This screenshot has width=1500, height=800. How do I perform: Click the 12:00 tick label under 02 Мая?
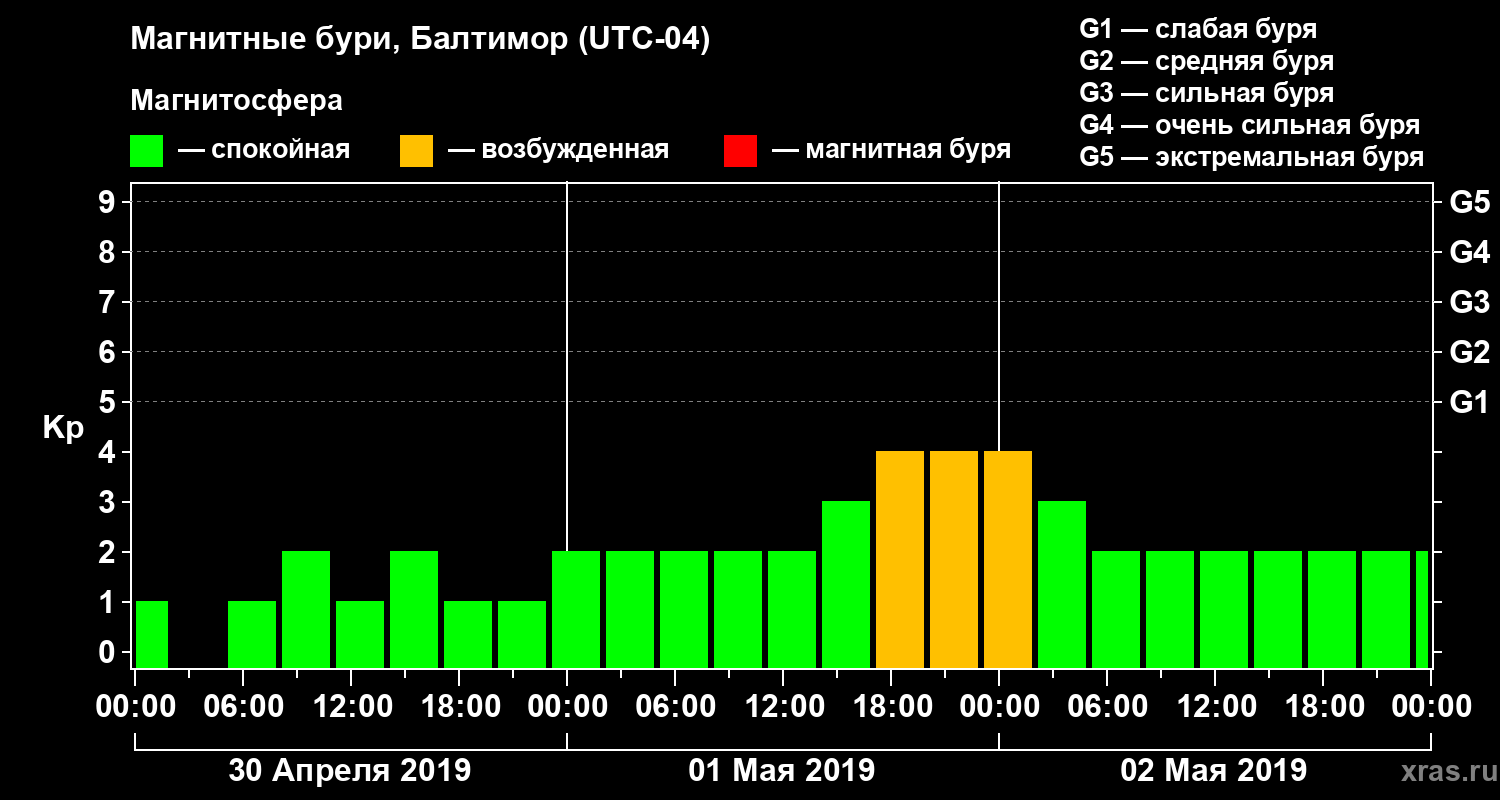pyautogui.click(x=1214, y=707)
